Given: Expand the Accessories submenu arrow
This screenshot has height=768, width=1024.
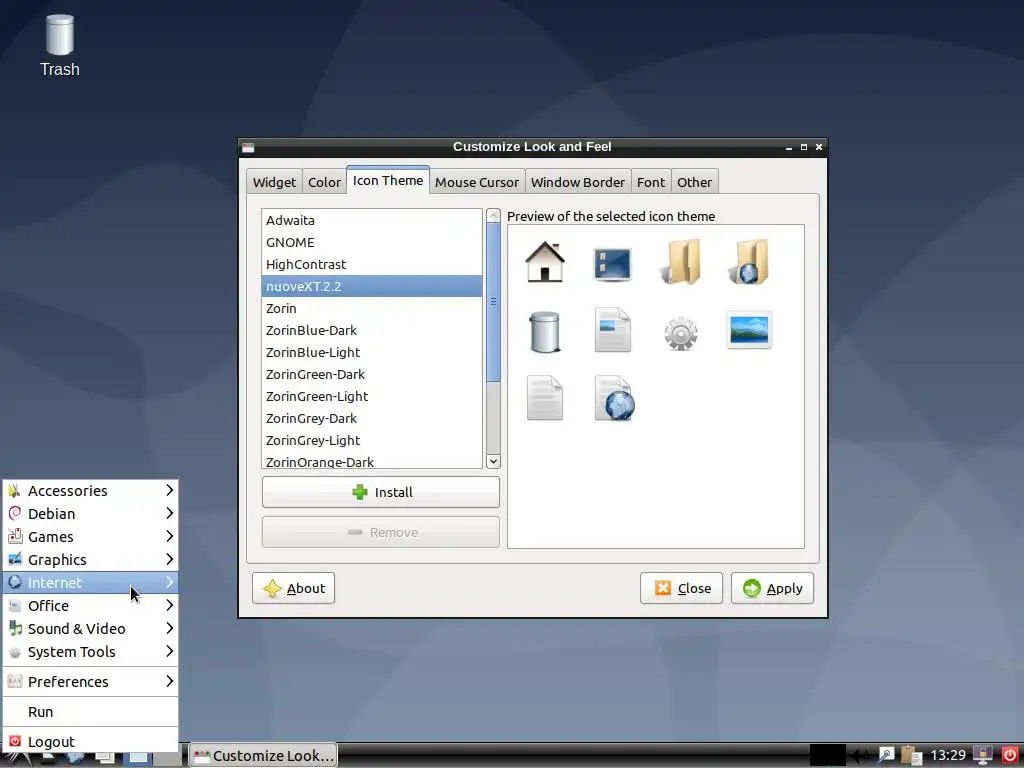Looking at the screenshot, I should (169, 490).
